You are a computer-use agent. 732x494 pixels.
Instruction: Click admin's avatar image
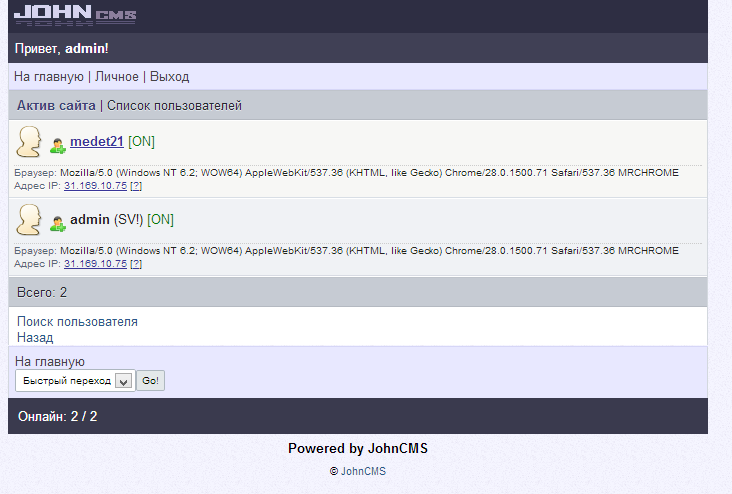point(29,219)
